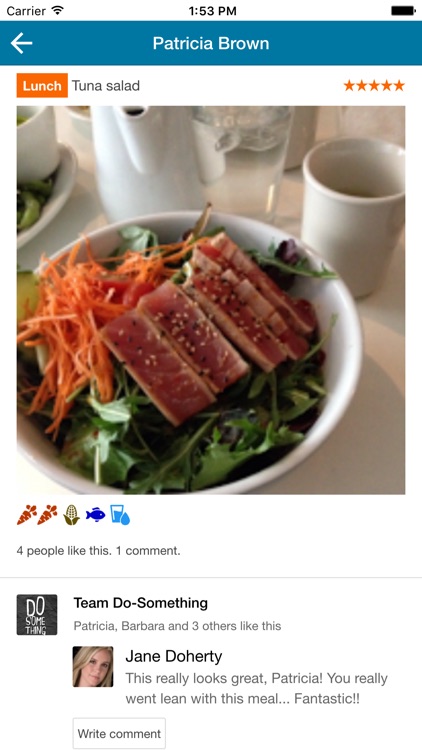Tap the back arrow in header
The width and height of the screenshot is (422, 750).
pos(22,44)
